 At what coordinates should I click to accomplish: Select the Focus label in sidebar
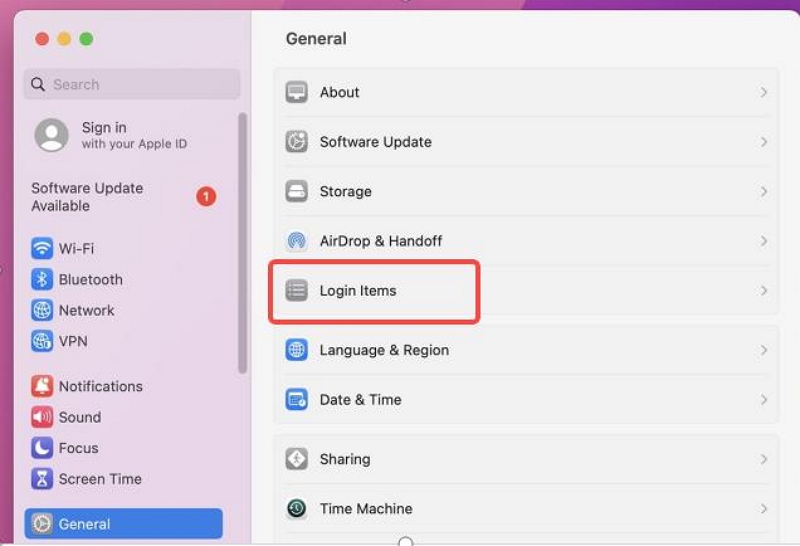tap(79, 448)
